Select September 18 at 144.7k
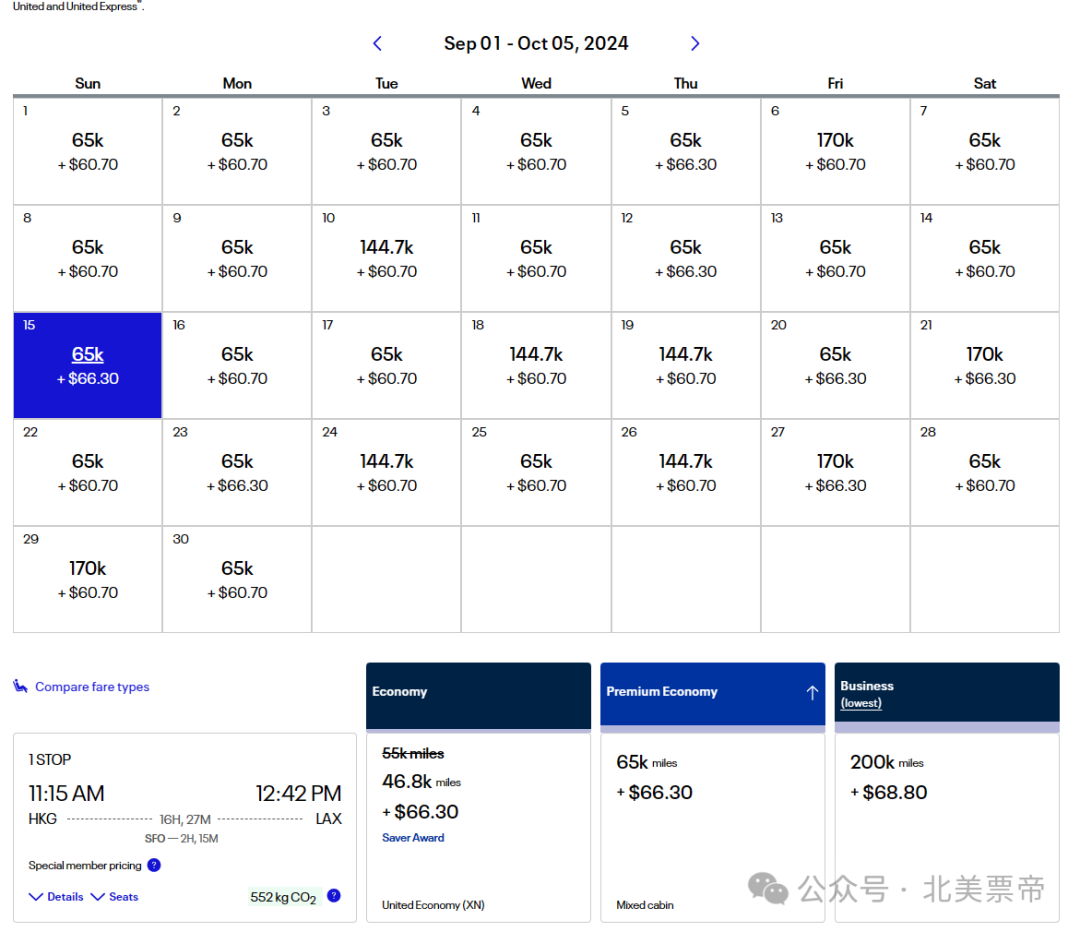 coord(536,365)
